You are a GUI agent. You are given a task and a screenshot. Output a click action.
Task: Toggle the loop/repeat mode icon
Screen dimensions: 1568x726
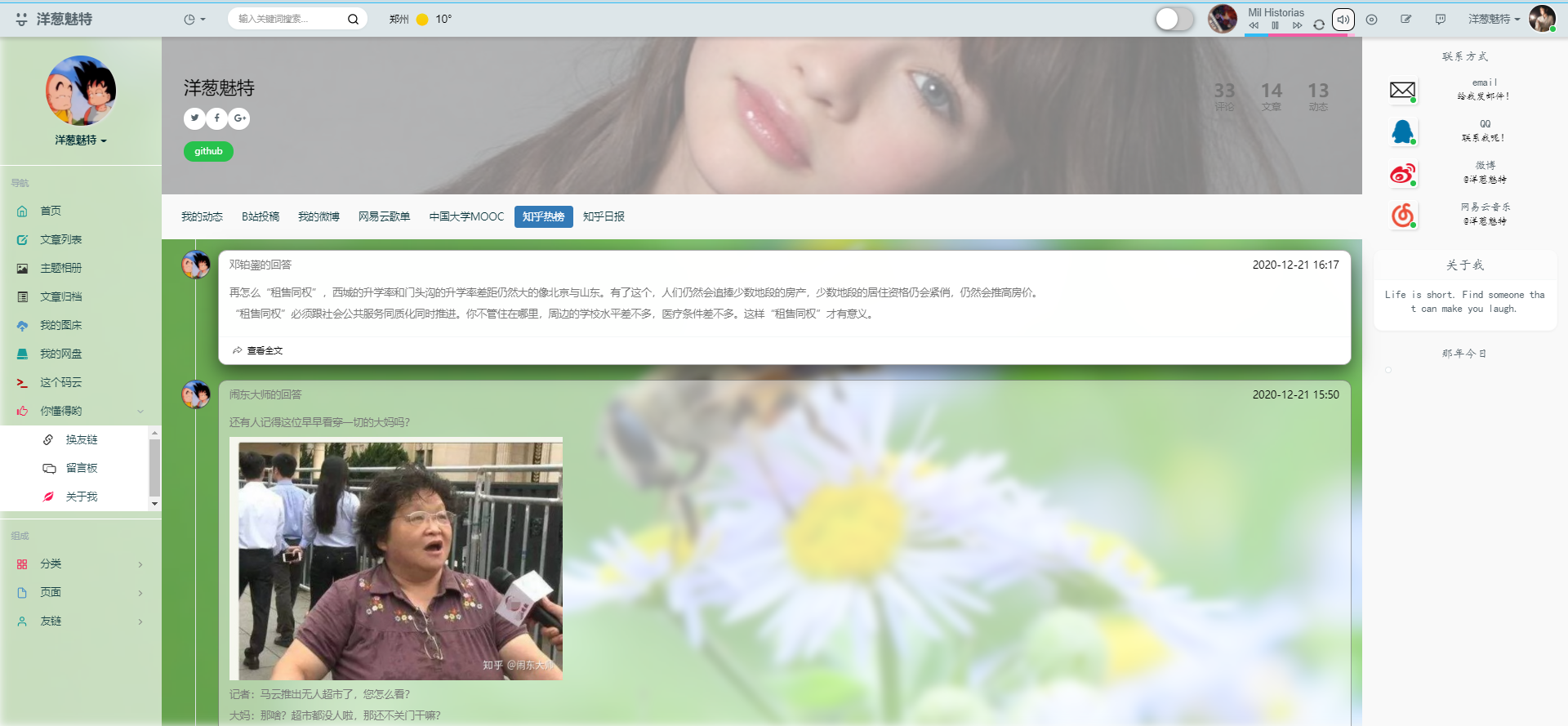coord(1319,25)
